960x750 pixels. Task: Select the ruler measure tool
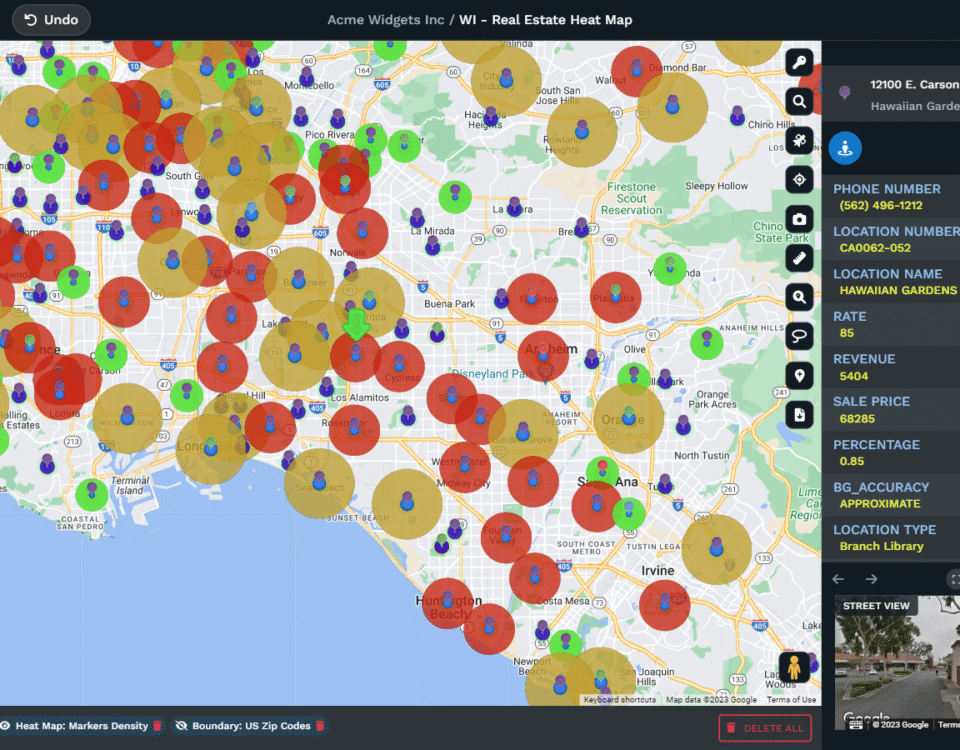pyautogui.click(x=799, y=258)
